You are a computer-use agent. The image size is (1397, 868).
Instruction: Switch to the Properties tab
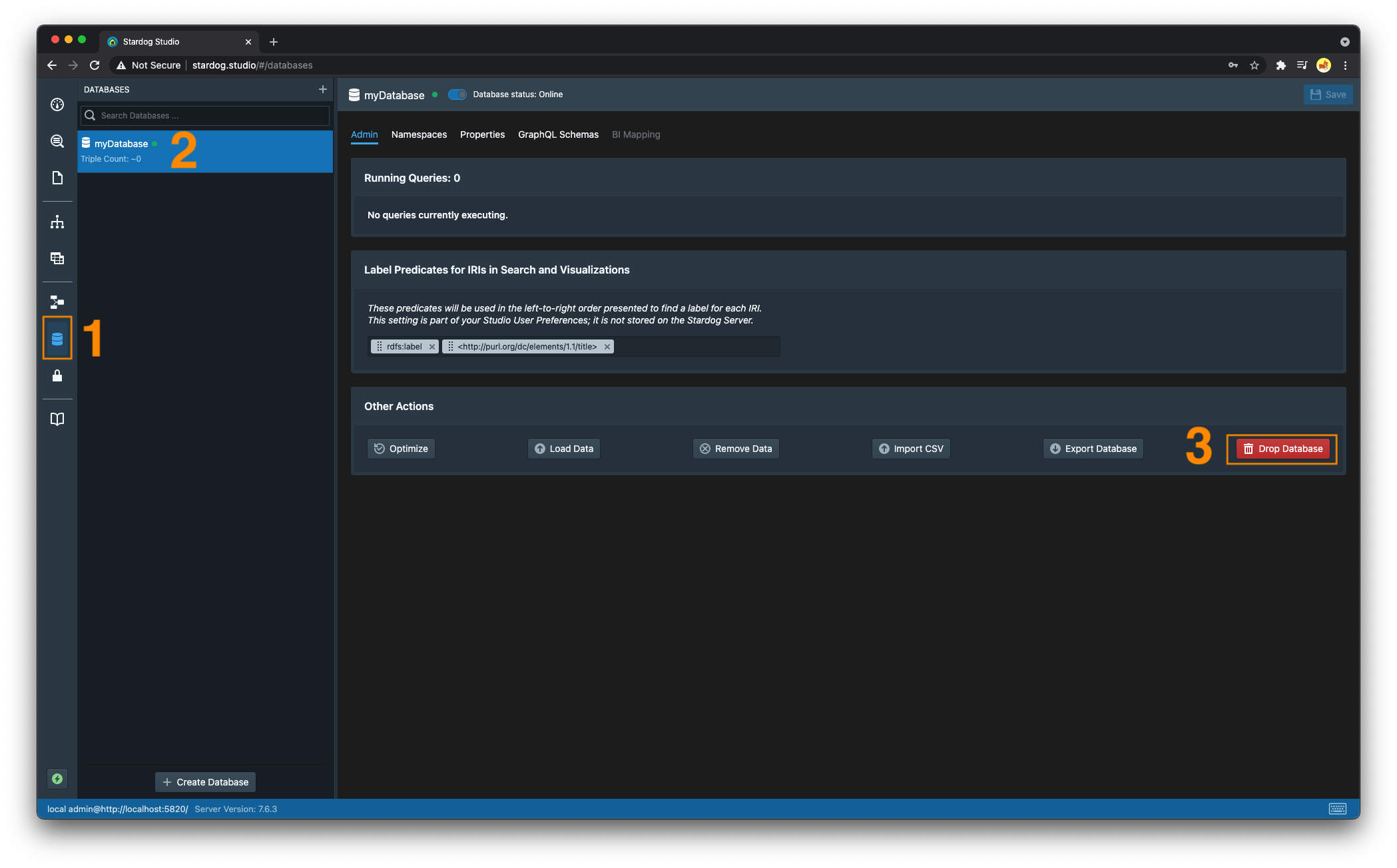[482, 134]
